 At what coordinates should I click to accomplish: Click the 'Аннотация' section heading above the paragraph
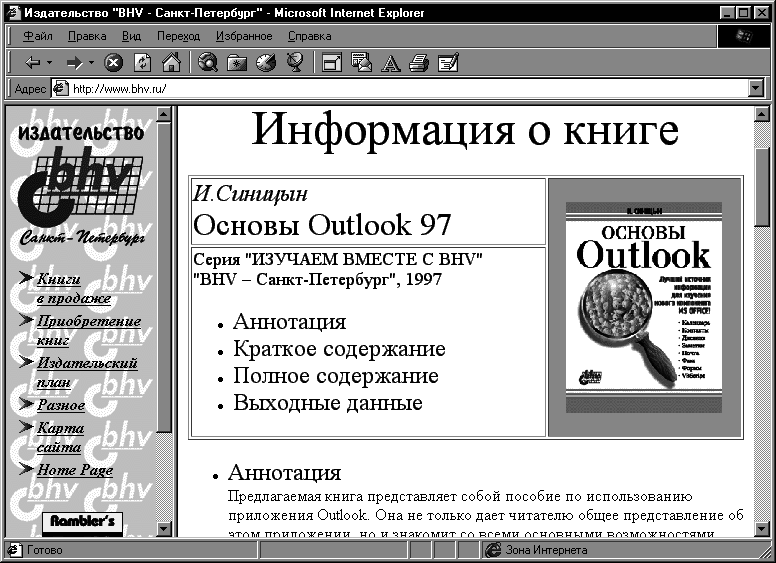pos(285,472)
